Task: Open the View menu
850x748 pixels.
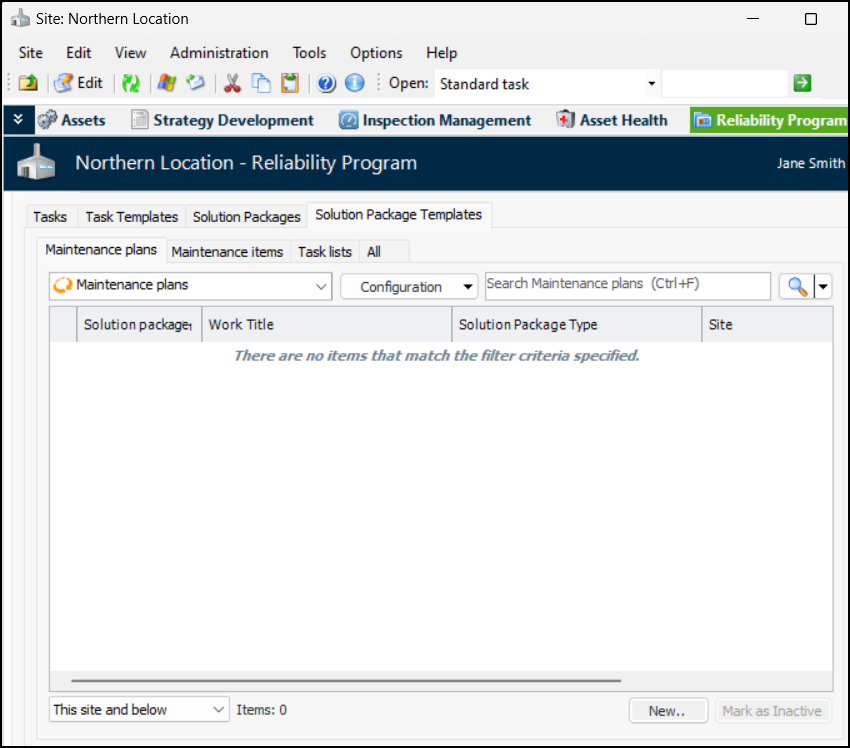Action: point(130,53)
